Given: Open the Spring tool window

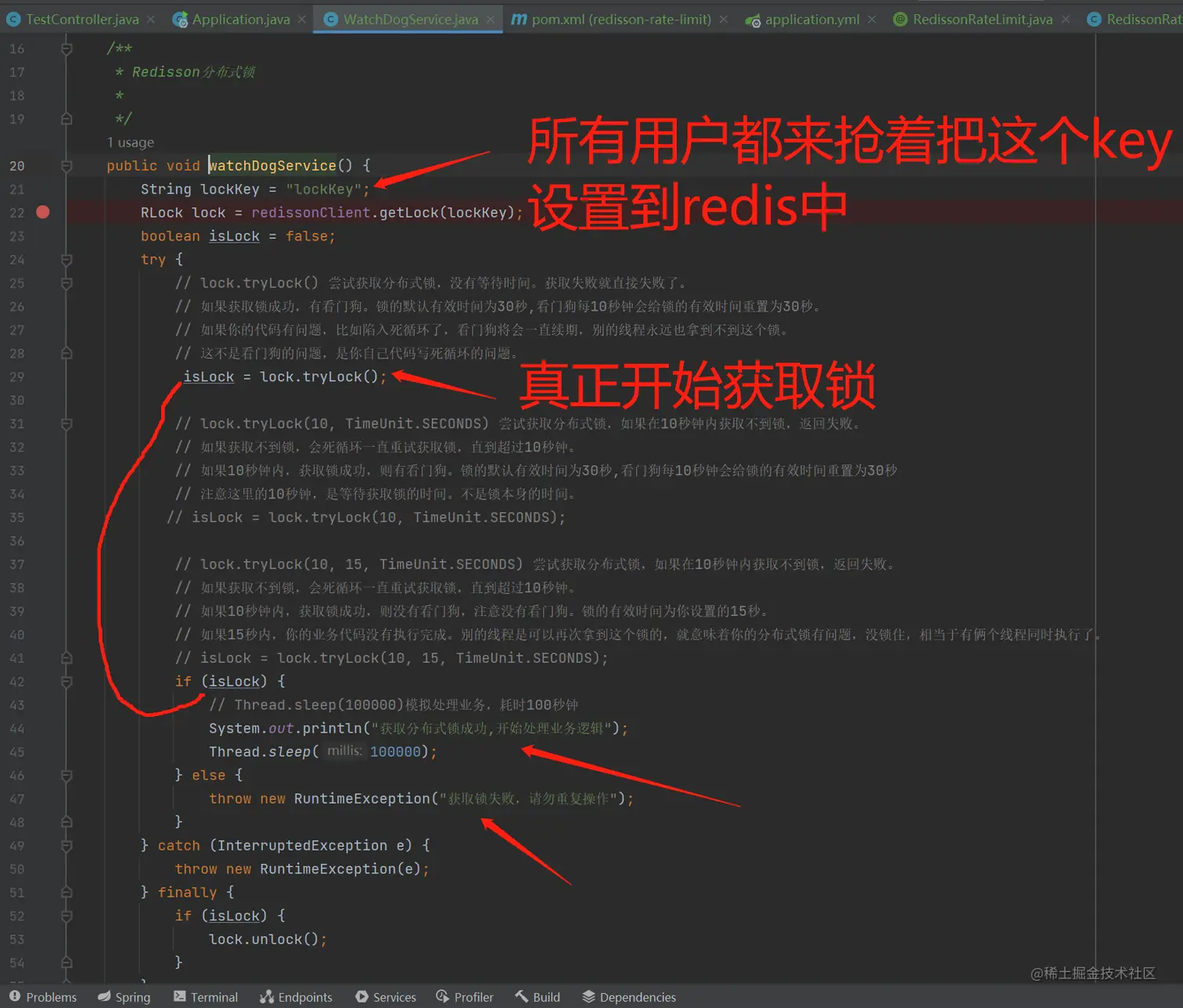Looking at the screenshot, I should coord(124,997).
